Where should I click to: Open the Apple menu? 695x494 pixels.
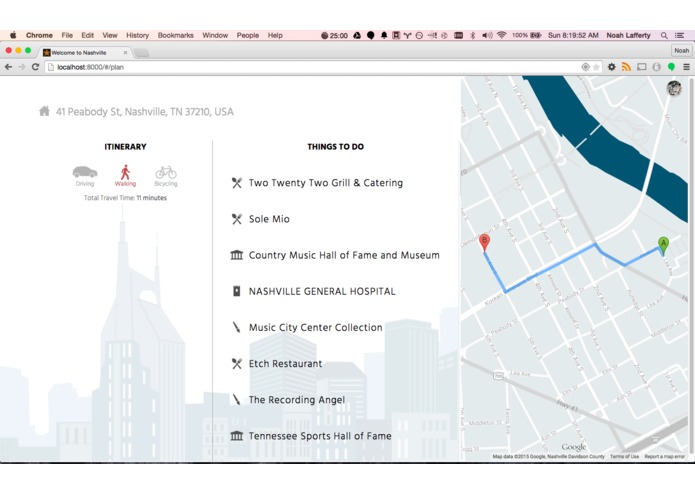(13, 35)
